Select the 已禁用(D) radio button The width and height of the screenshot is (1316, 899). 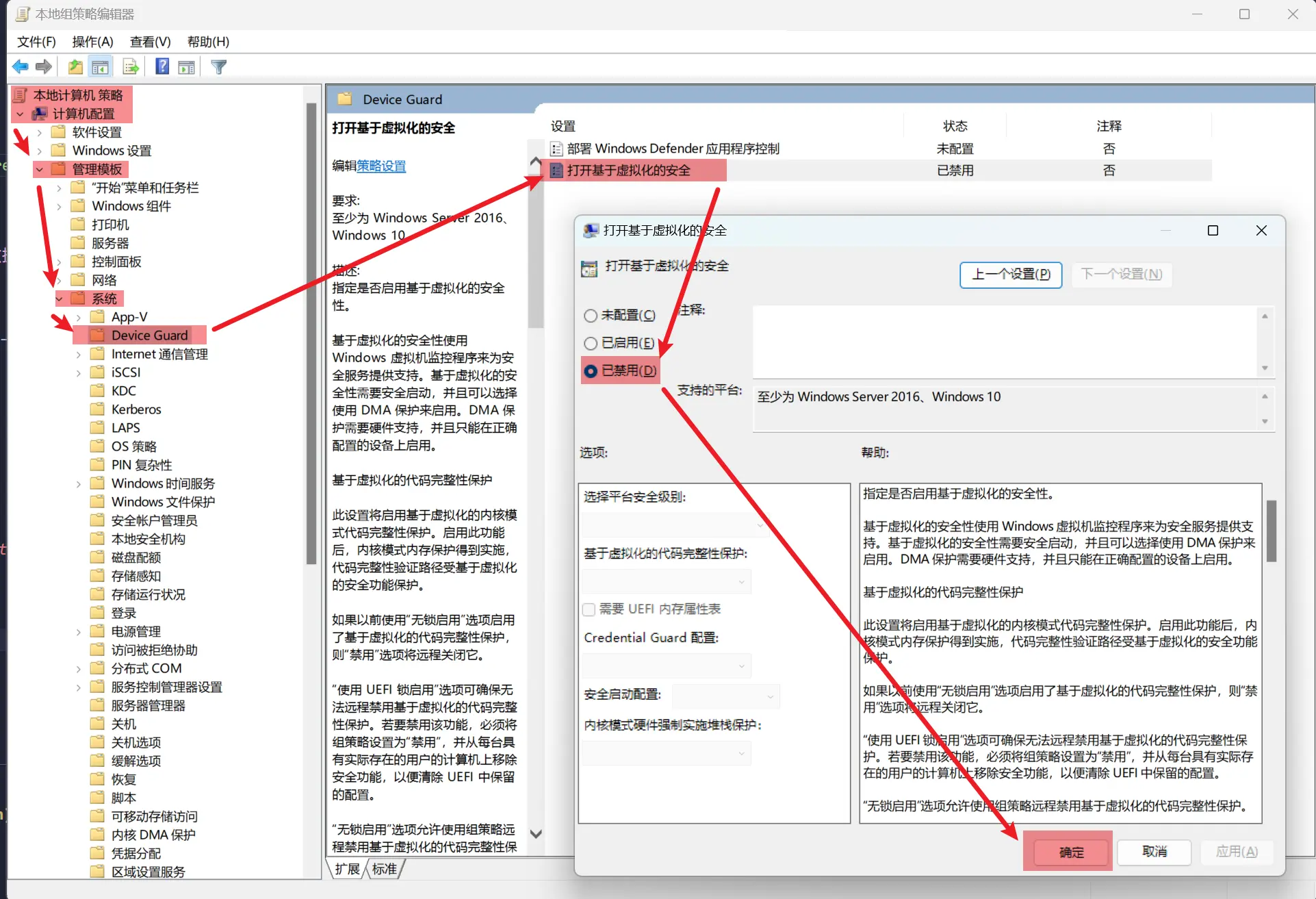[590, 371]
